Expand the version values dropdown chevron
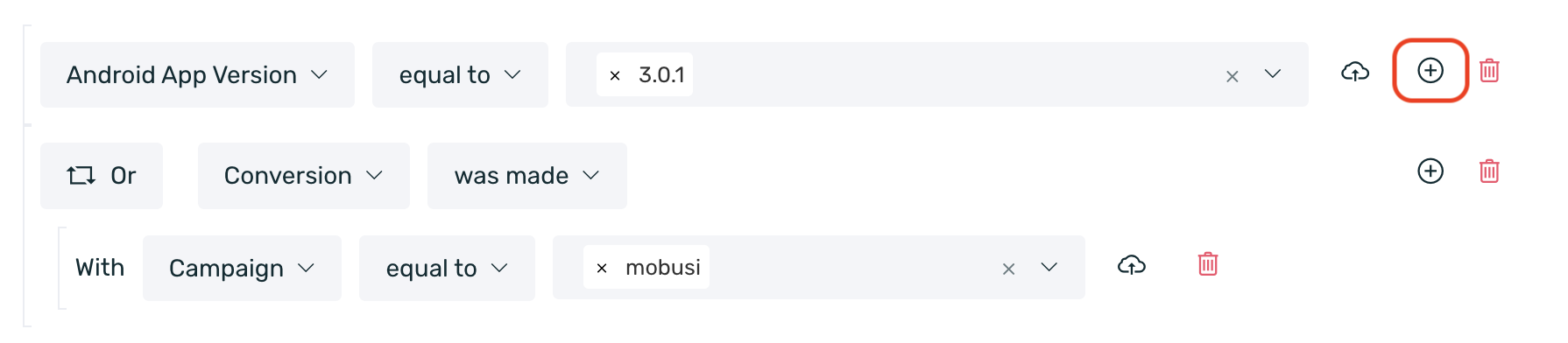The width and height of the screenshot is (1568, 343). [x=1273, y=74]
